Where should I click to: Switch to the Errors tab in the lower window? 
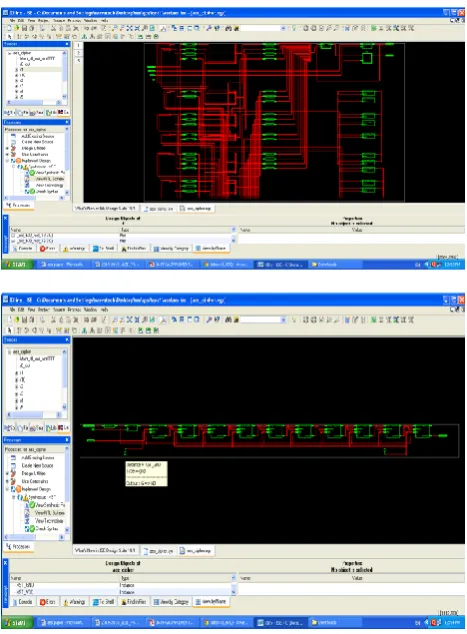[47, 602]
